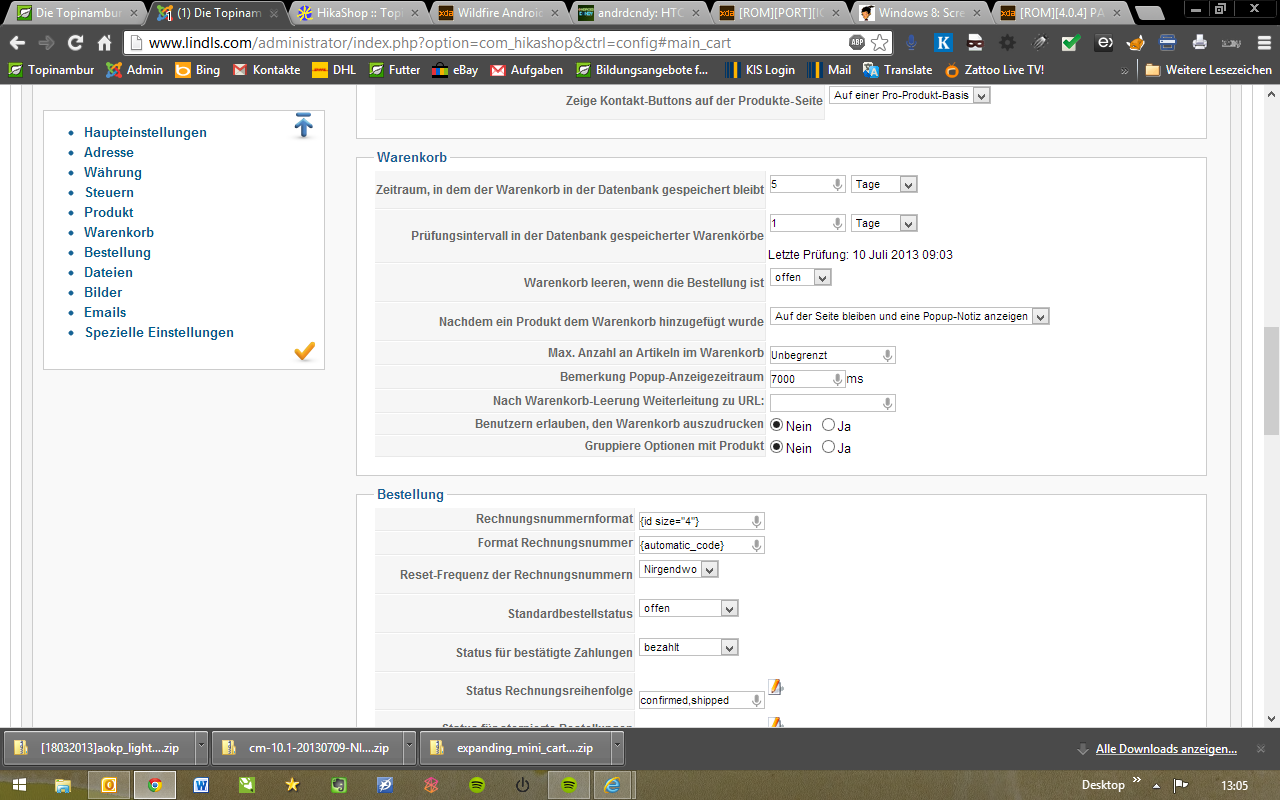Select Ja for Gruppiere Optionen mit Produkt

pyautogui.click(x=828, y=447)
